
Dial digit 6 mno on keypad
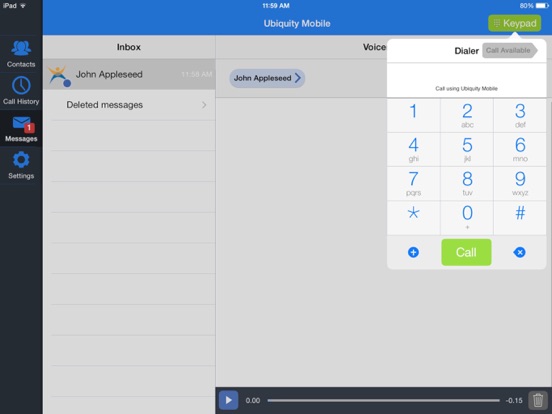[520, 150]
